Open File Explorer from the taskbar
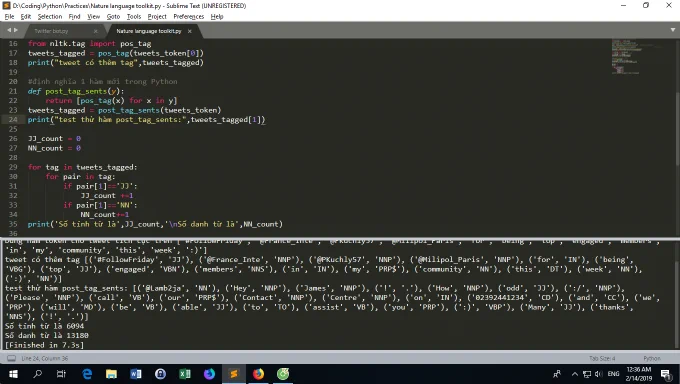Image resolution: width=680 pixels, height=384 pixels. (111, 374)
